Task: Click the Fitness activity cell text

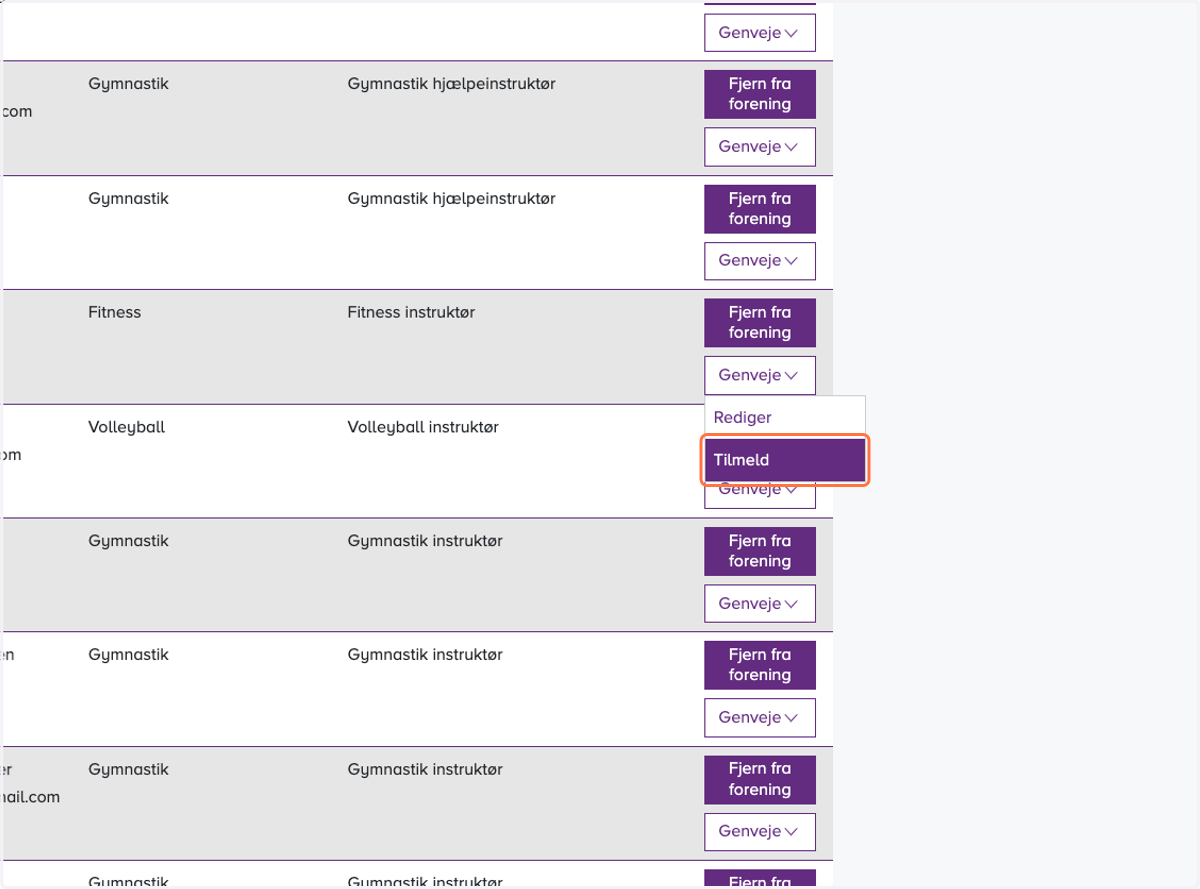Action: tap(115, 312)
